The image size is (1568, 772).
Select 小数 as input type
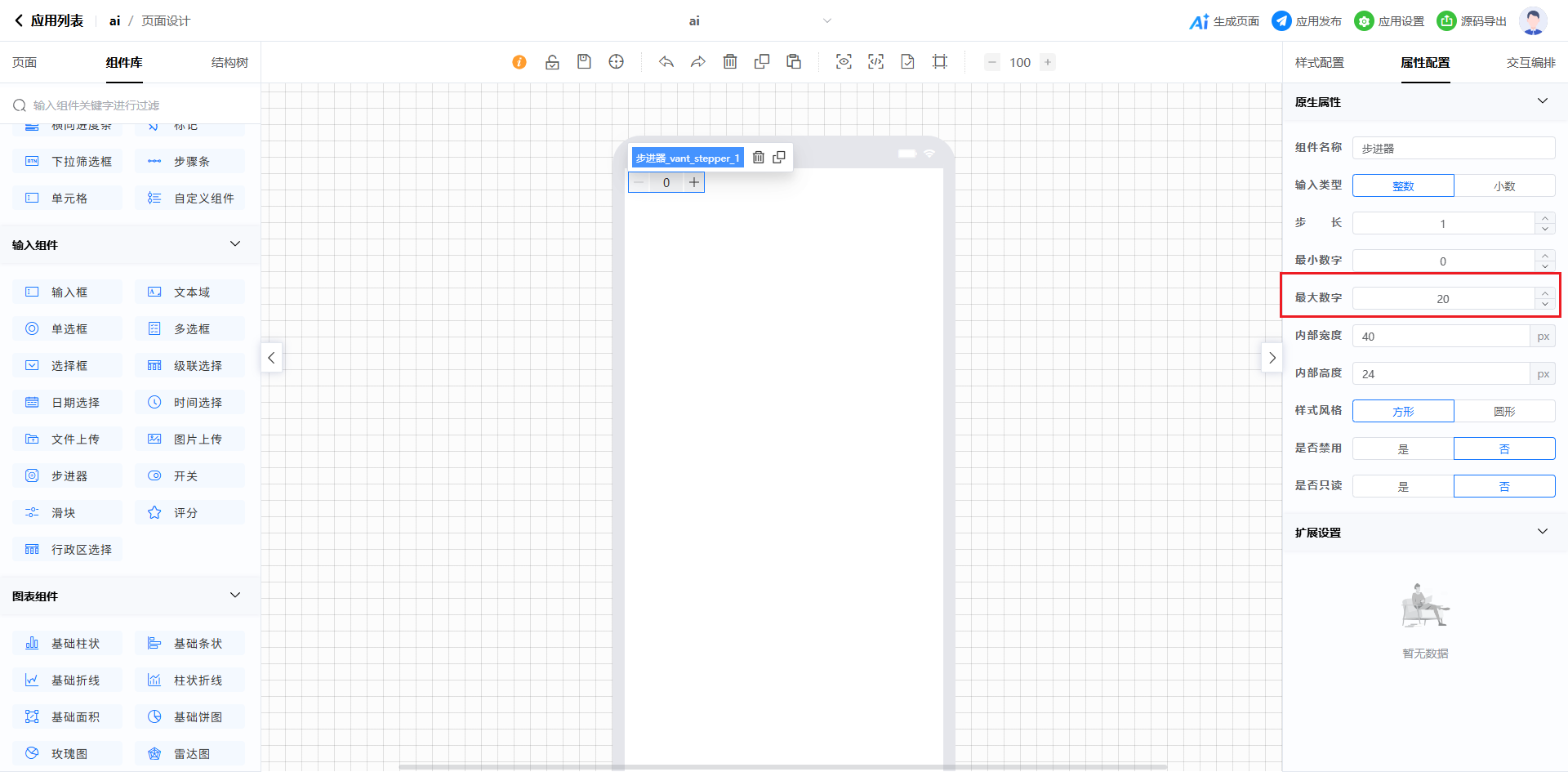coord(1504,186)
